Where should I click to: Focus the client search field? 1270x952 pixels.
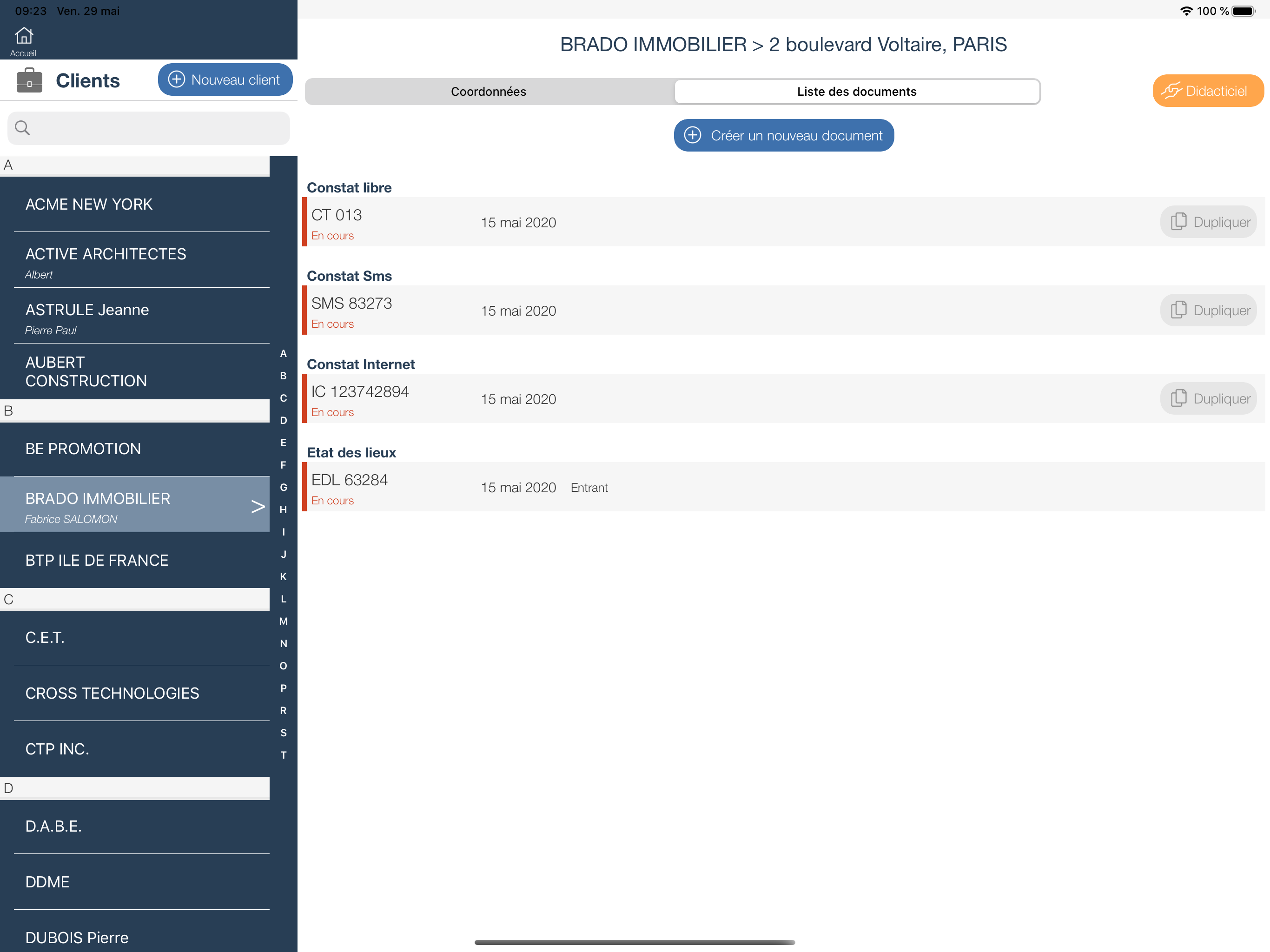[x=149, y=128]
